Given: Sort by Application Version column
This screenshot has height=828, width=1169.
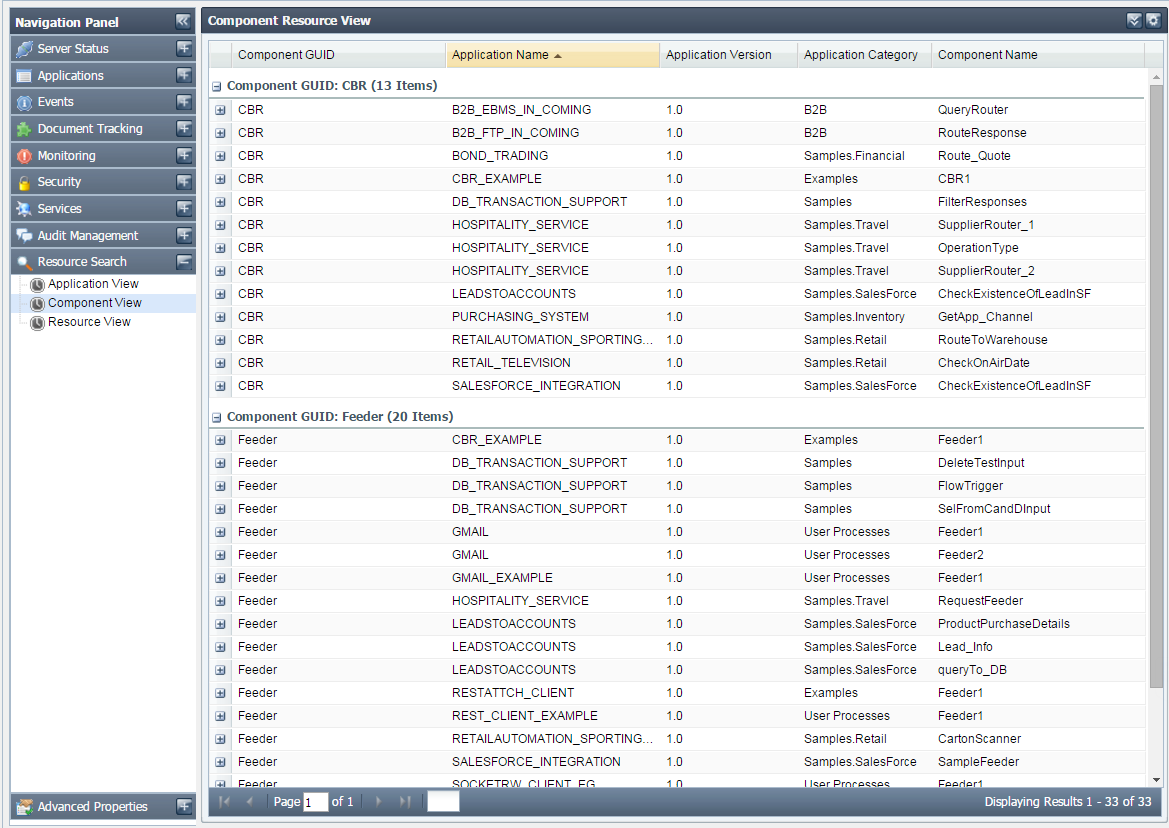Looking at the screenshot, I should coord(728,55).
